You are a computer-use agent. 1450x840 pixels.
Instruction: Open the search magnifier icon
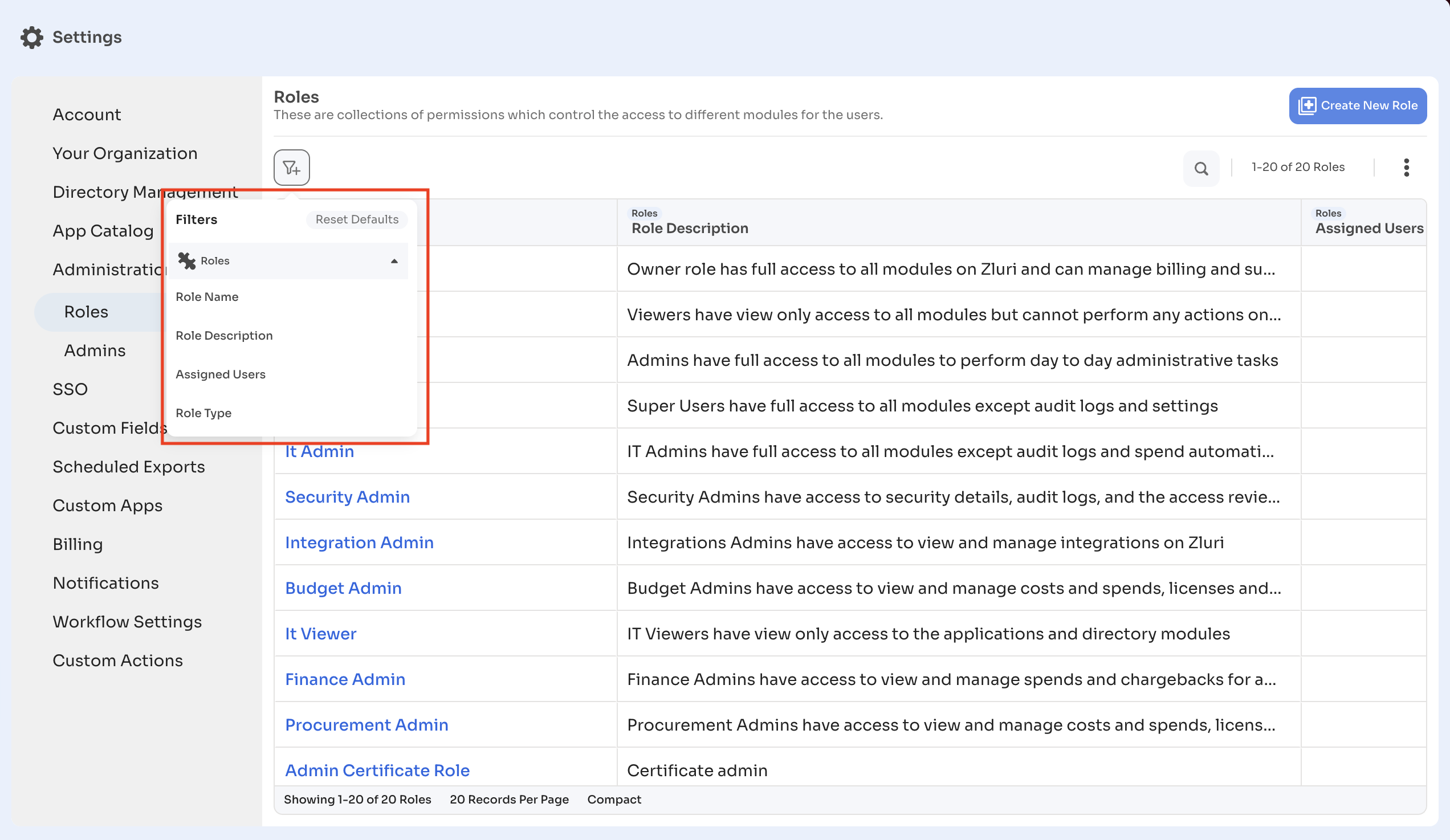pos(1201,168)
